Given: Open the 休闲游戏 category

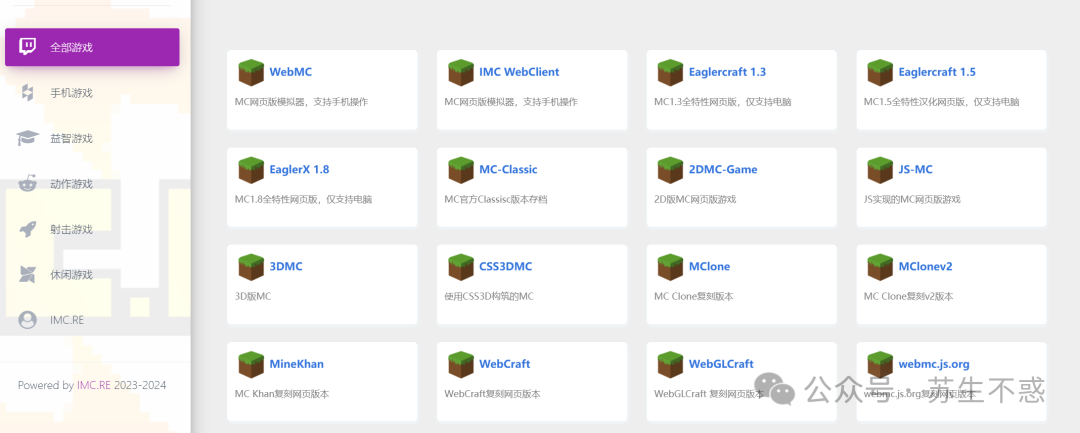Looking at the screenshot, I should click(92, 275).
